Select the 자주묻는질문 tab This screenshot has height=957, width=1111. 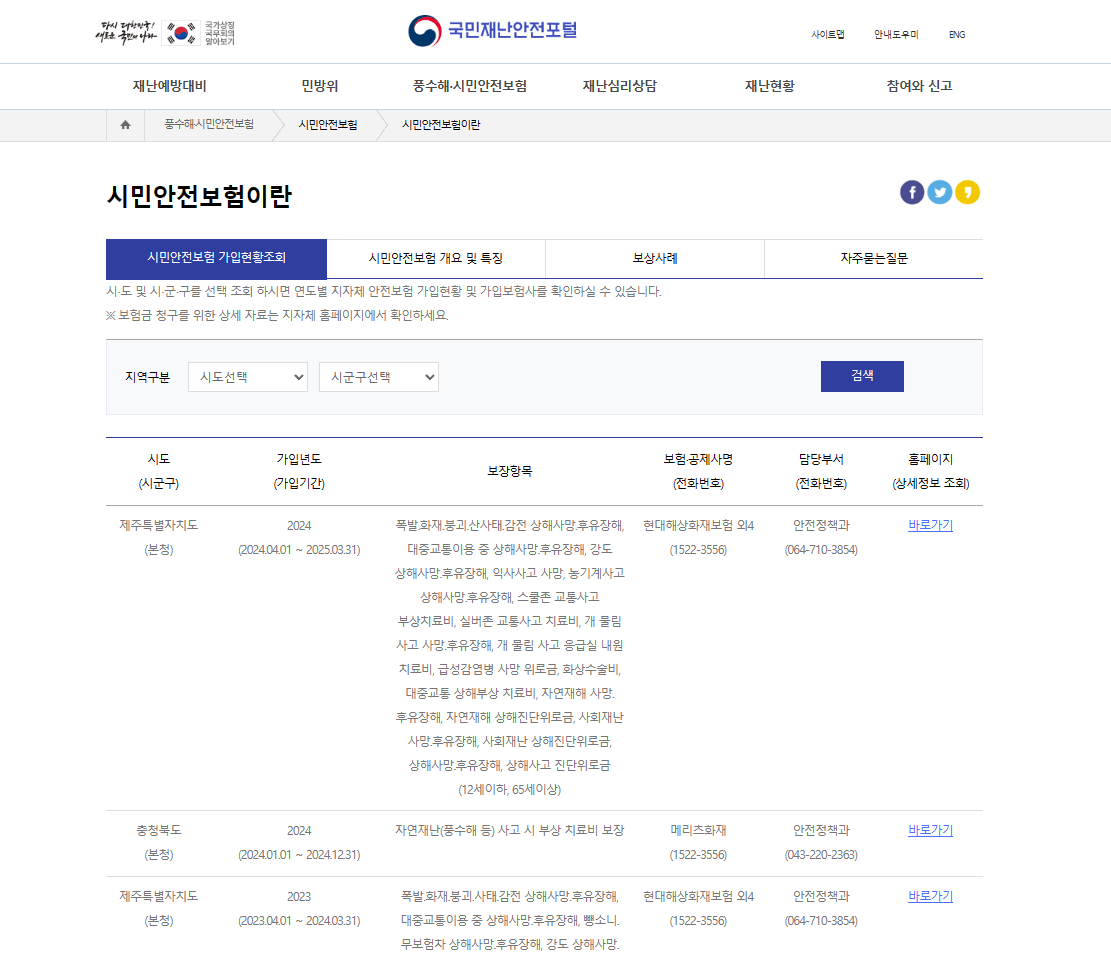[x=873, y=259]
